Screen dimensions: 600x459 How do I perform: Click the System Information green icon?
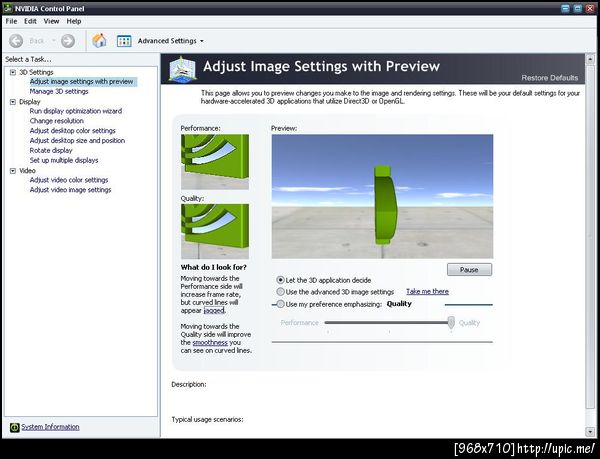15,427
